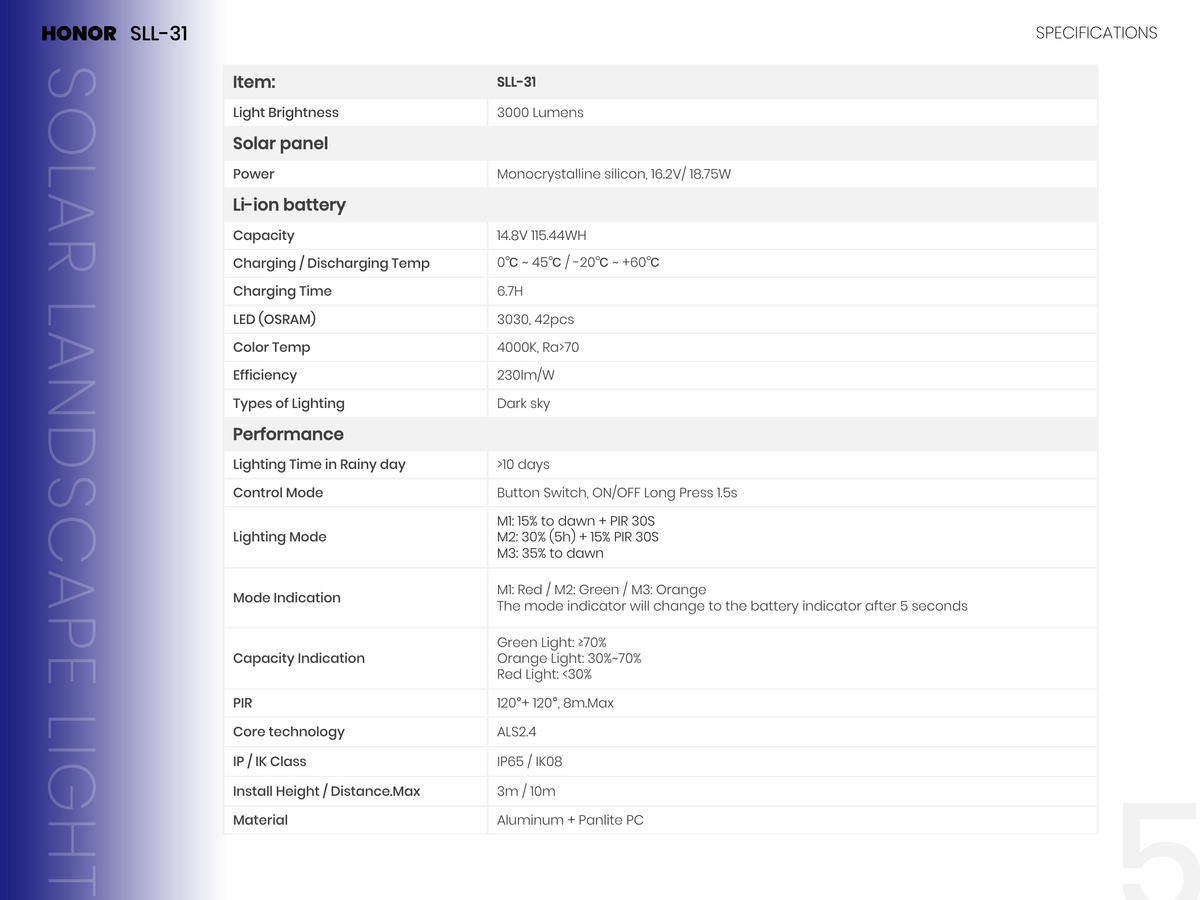Screen dimensions: 1200x900
Task: Click the "Performance" section heading
Action: click(288, 434)
